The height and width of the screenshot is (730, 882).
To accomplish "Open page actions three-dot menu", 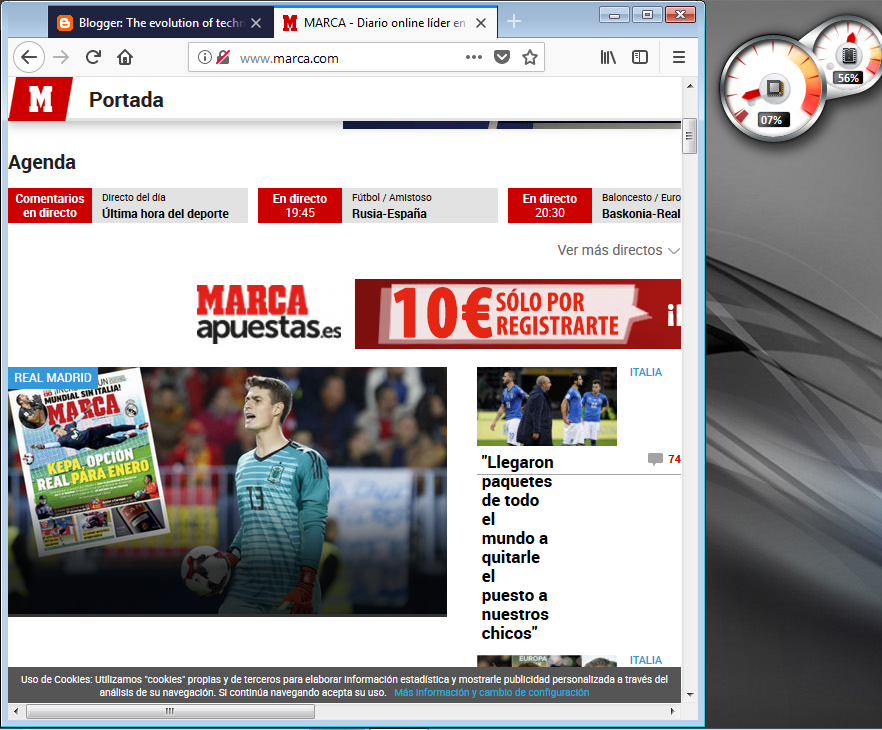I will pos(474,57).
